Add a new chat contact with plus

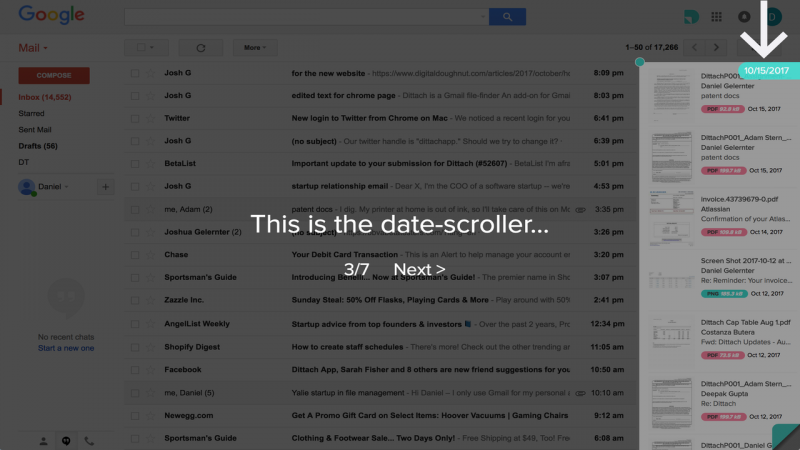coord(105,187)
